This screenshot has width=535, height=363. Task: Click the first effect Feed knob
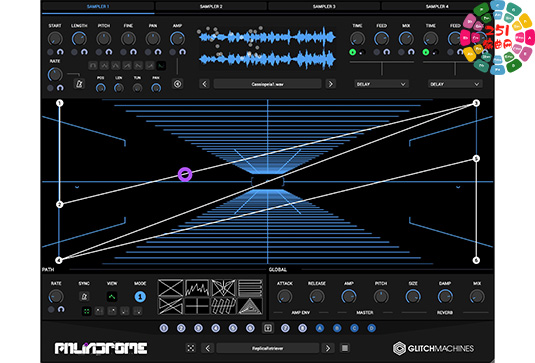[x=381, y=39]
